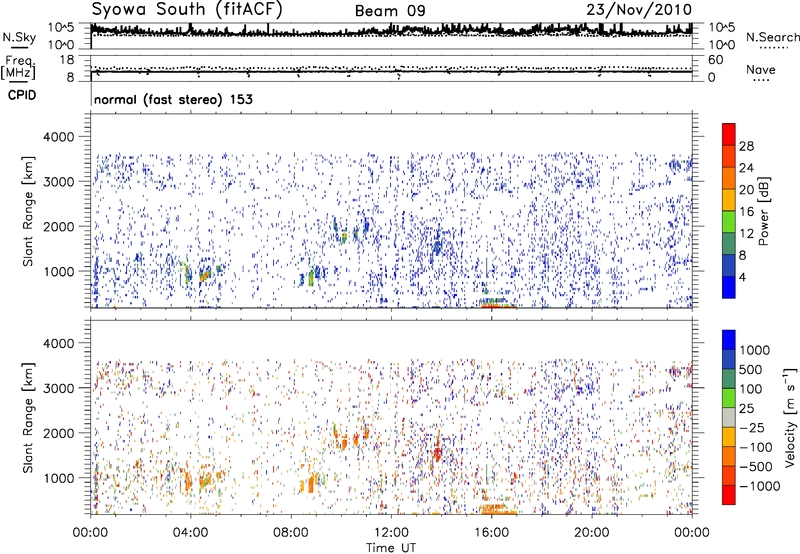This screenshot has height=554, width=800.
Task: Click the 'Slant Range [km]' label of velocity panel
Action: (28, 418)
